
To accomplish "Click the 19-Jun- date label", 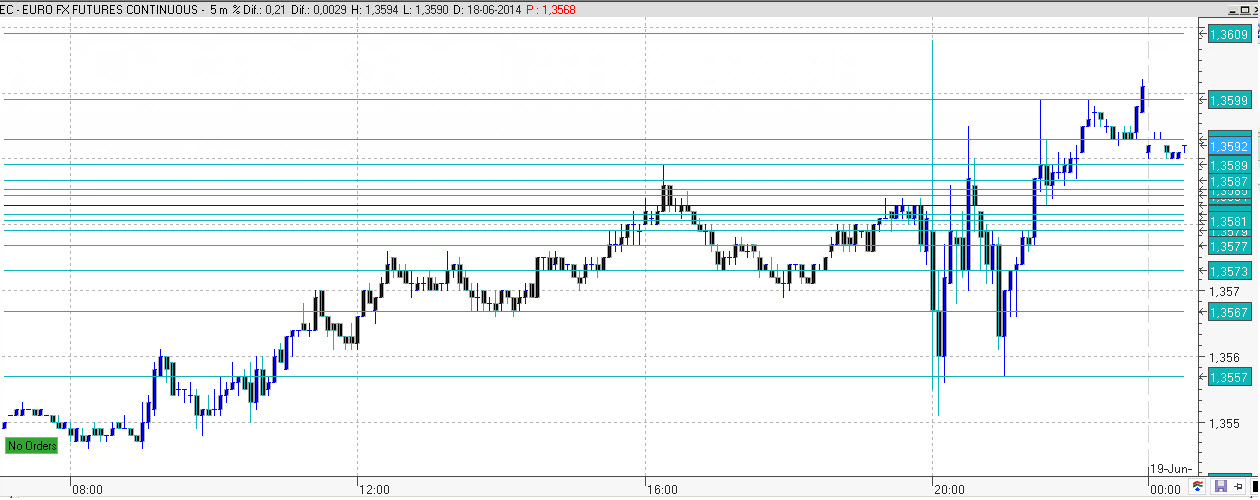I will 1169,469.
